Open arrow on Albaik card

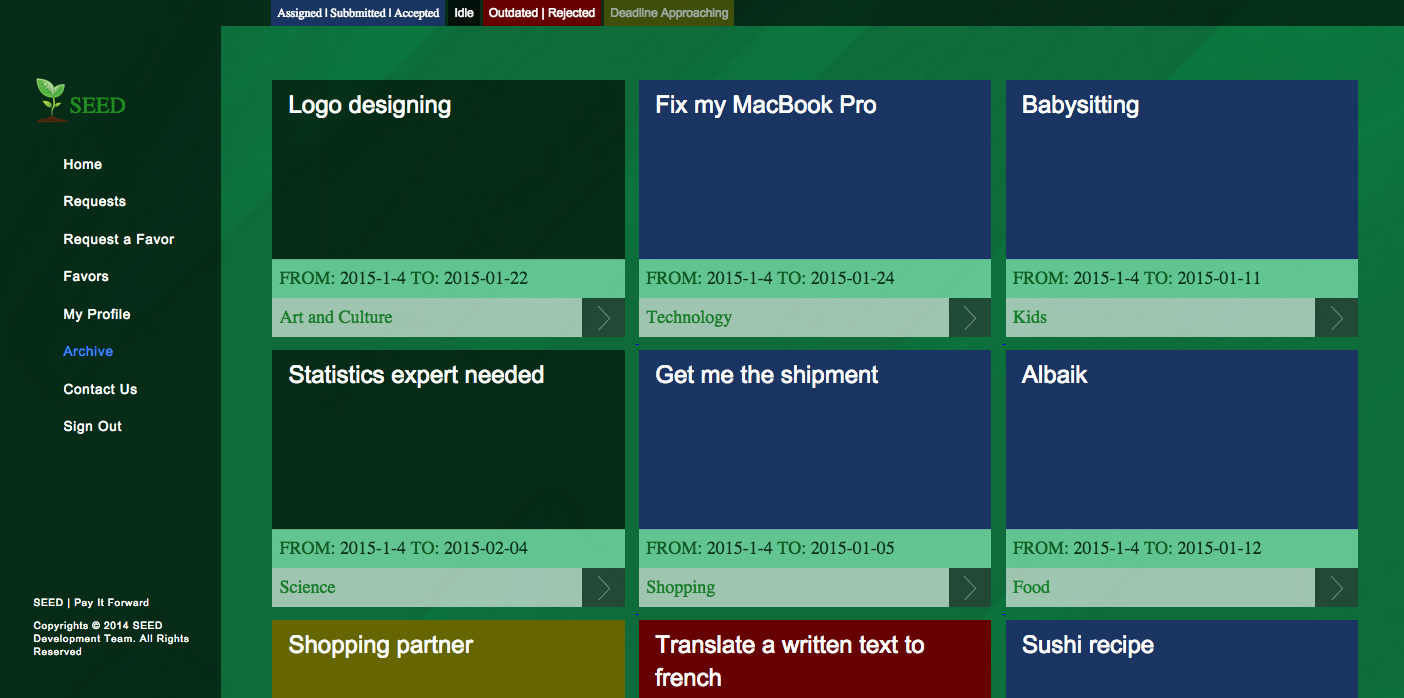click(1336, 587)
